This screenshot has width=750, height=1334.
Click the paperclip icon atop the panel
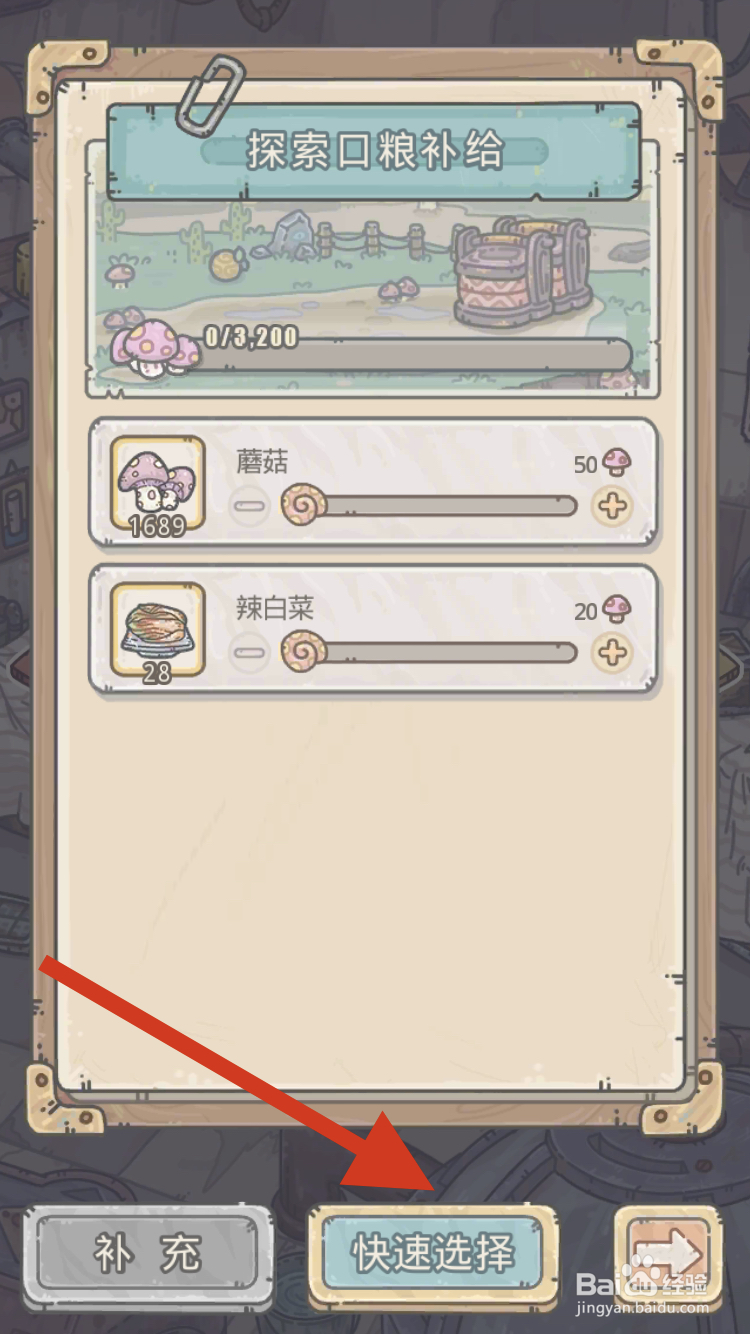[x=211, y=94]
